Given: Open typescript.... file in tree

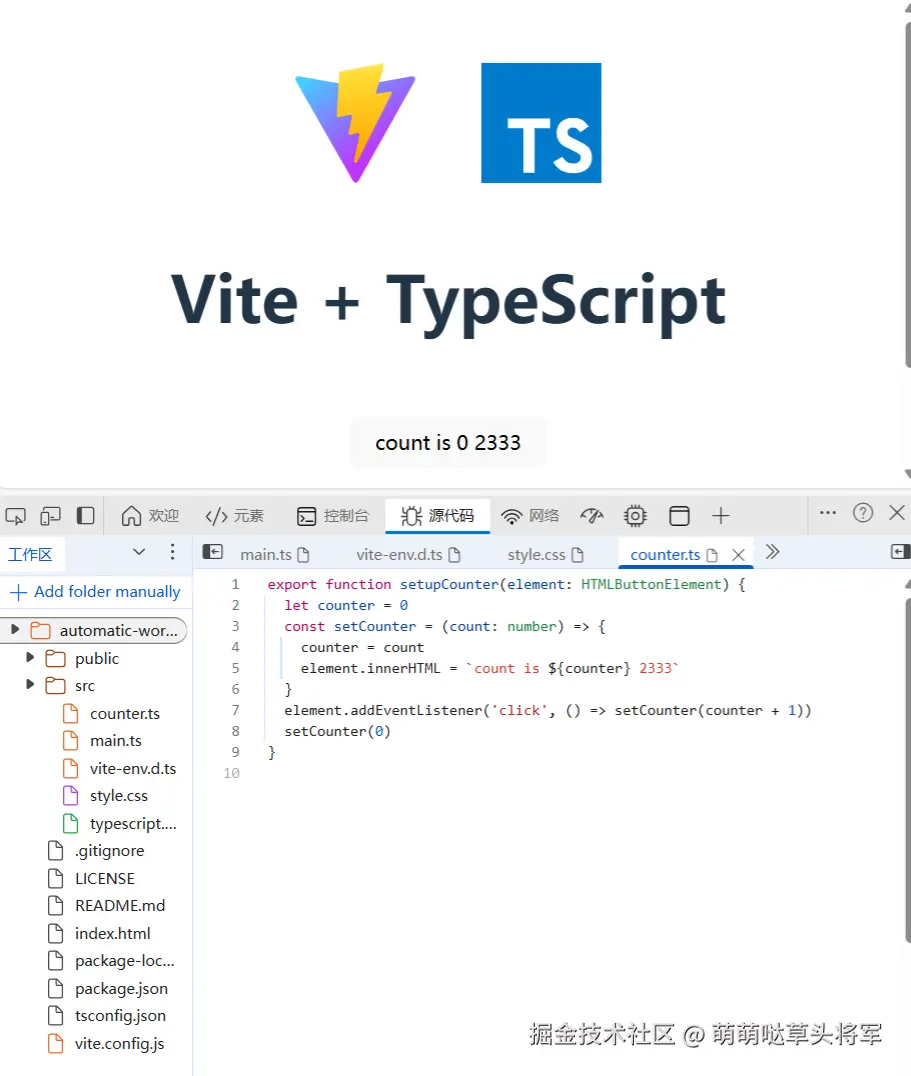Looking at the screenshot, I should (132, 823).
